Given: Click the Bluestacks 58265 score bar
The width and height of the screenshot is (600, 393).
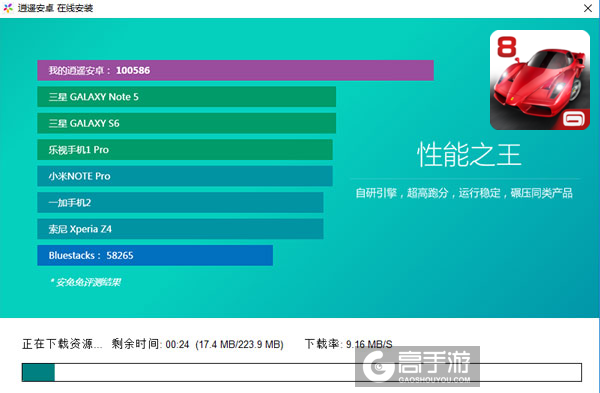Looking at the screenshot, I should (x=155, y=255).
